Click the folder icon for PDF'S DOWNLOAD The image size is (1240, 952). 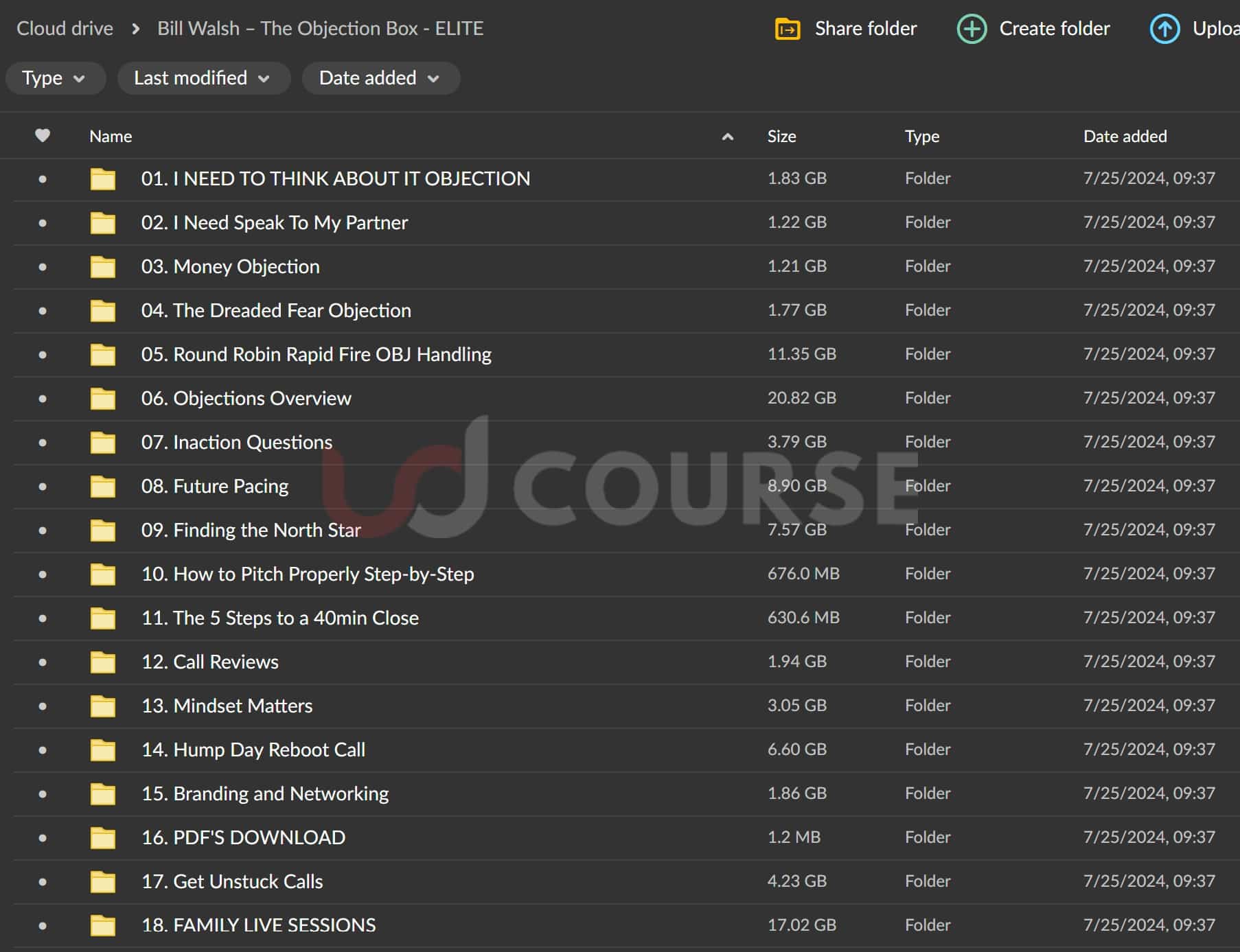(x=102, y=838)
